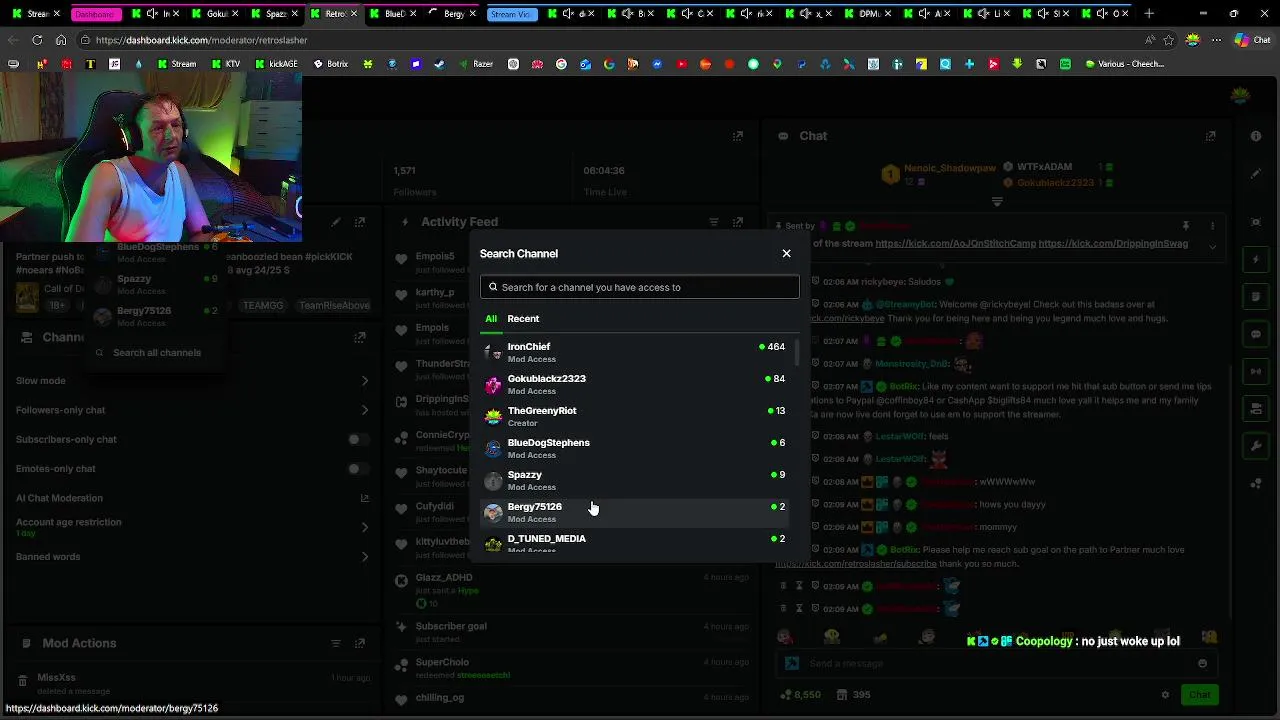Open kick.com/AoJOnStitchCamp link

955,244
